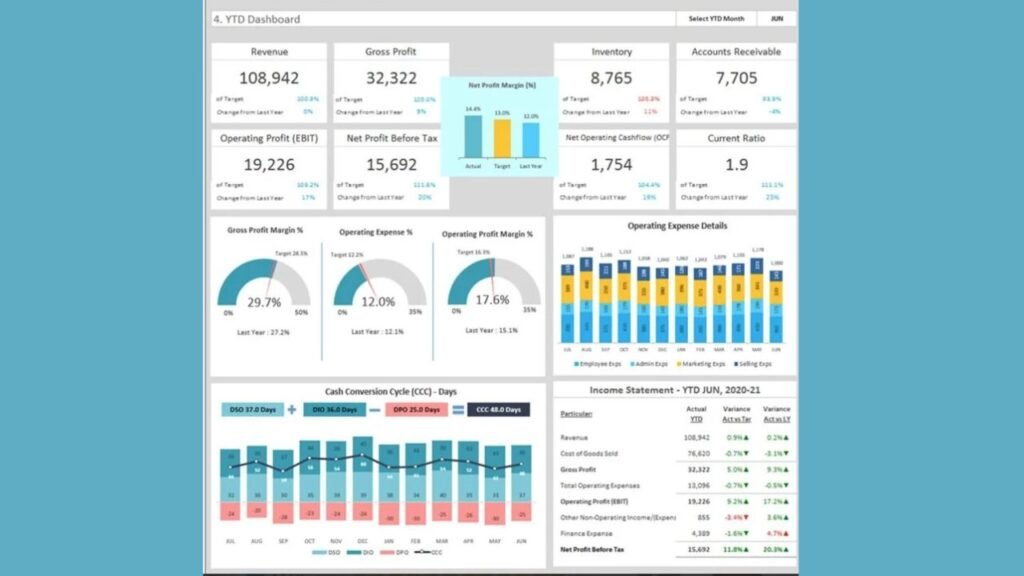This screenshot has width=1024, height=576.
Task: Click the Select YTD Month label
Action: [716, 19]
